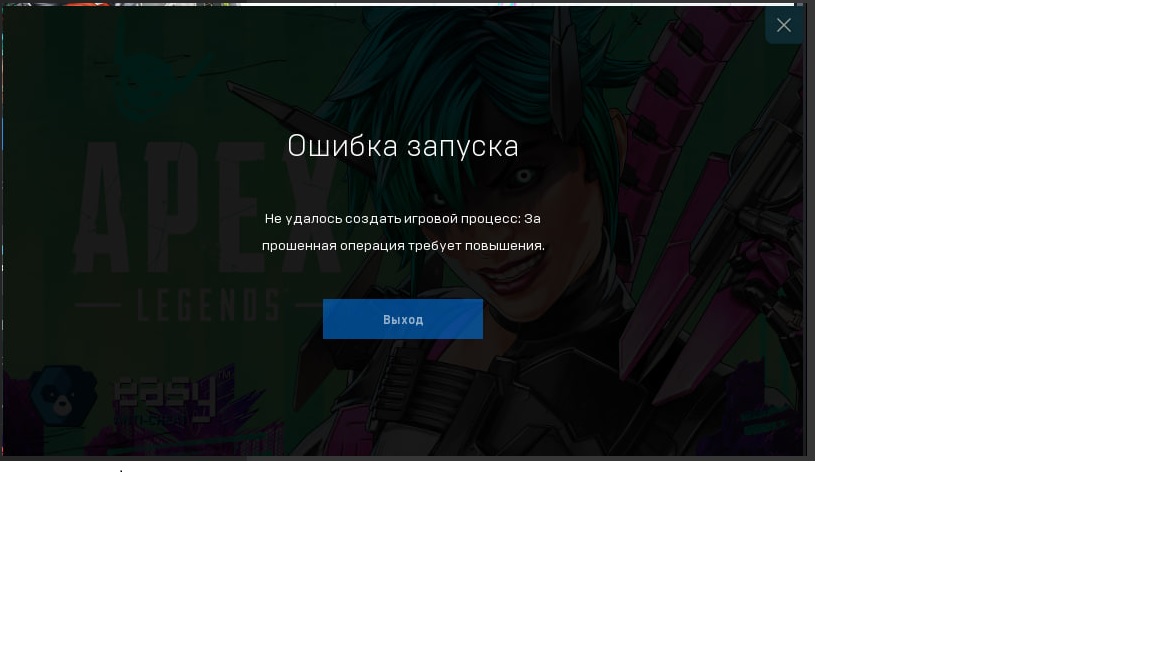The image size is (1152, 648).
Task: Click the 'Ошибка запуска' heading
Action: pyautogui.click(x=403, y=146)
